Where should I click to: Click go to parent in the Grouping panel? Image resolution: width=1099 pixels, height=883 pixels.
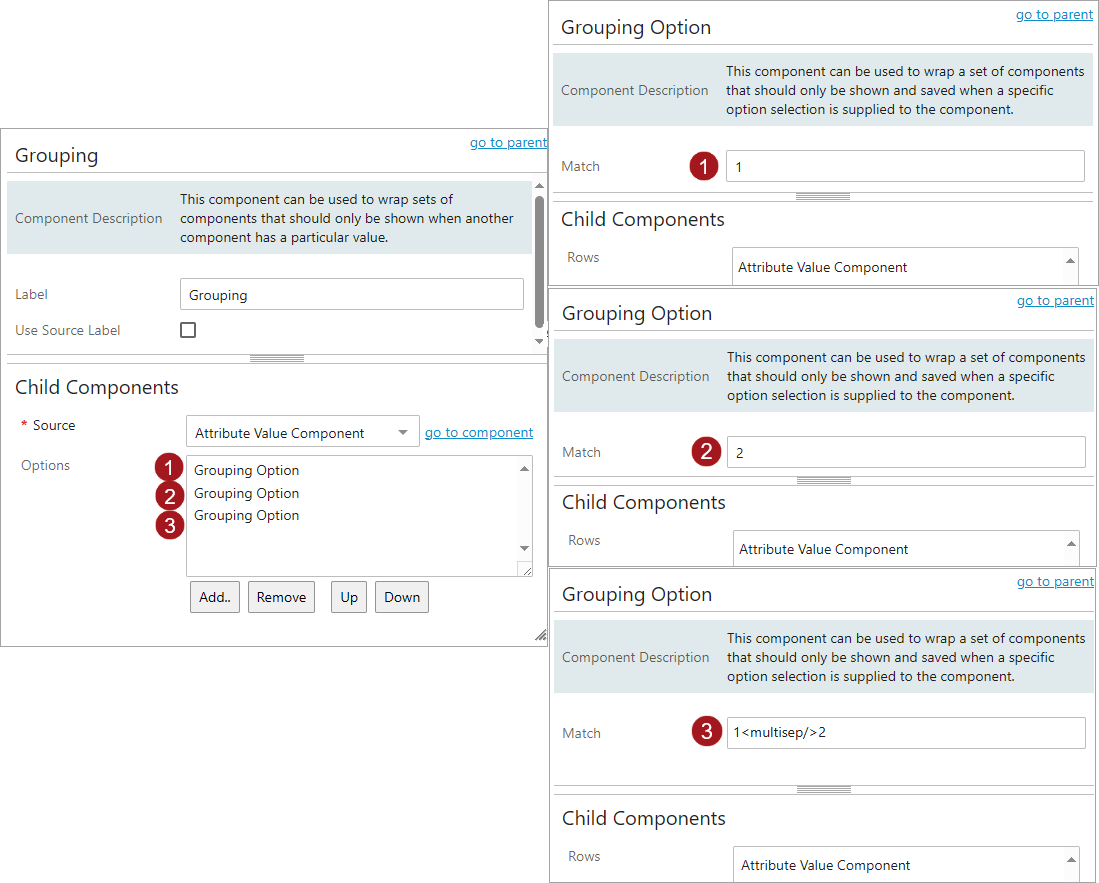coord(508,143)
